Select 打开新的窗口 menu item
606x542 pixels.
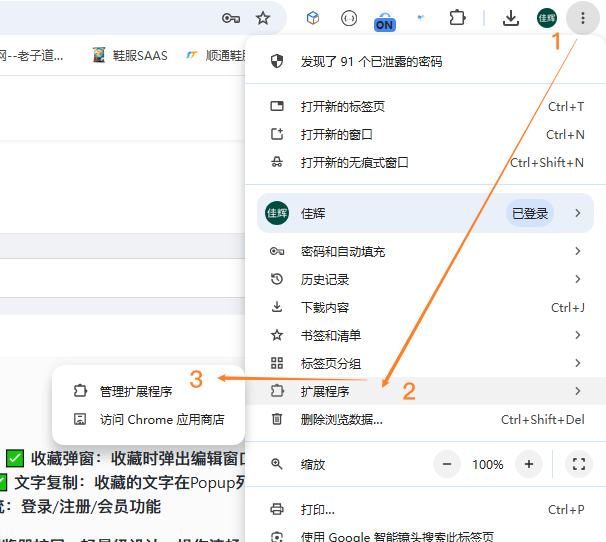tap(425, 135)
